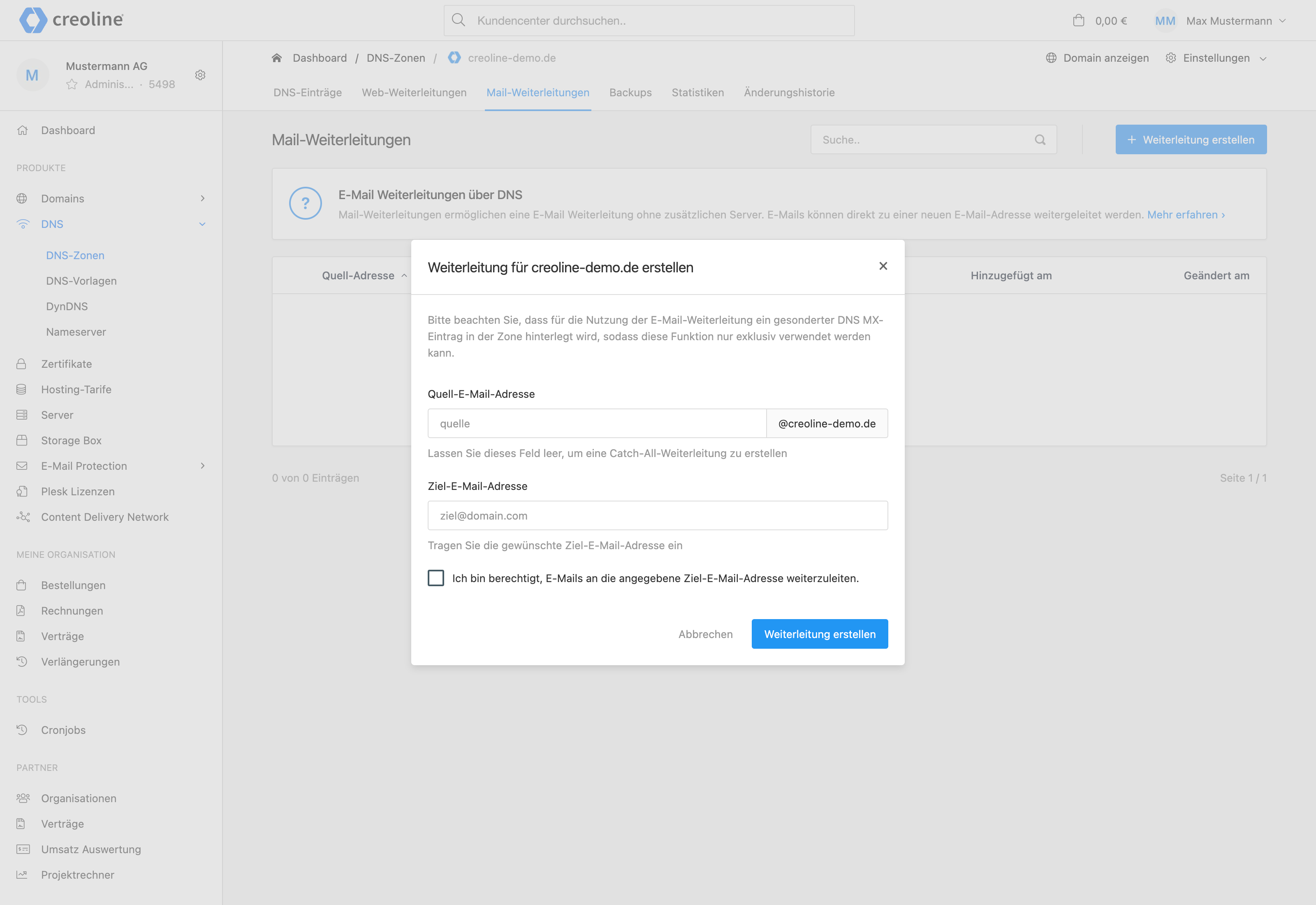Select the Mail-Weiterleitungen tab
This screenshot has height=905, width=1316.
(538, 93)
